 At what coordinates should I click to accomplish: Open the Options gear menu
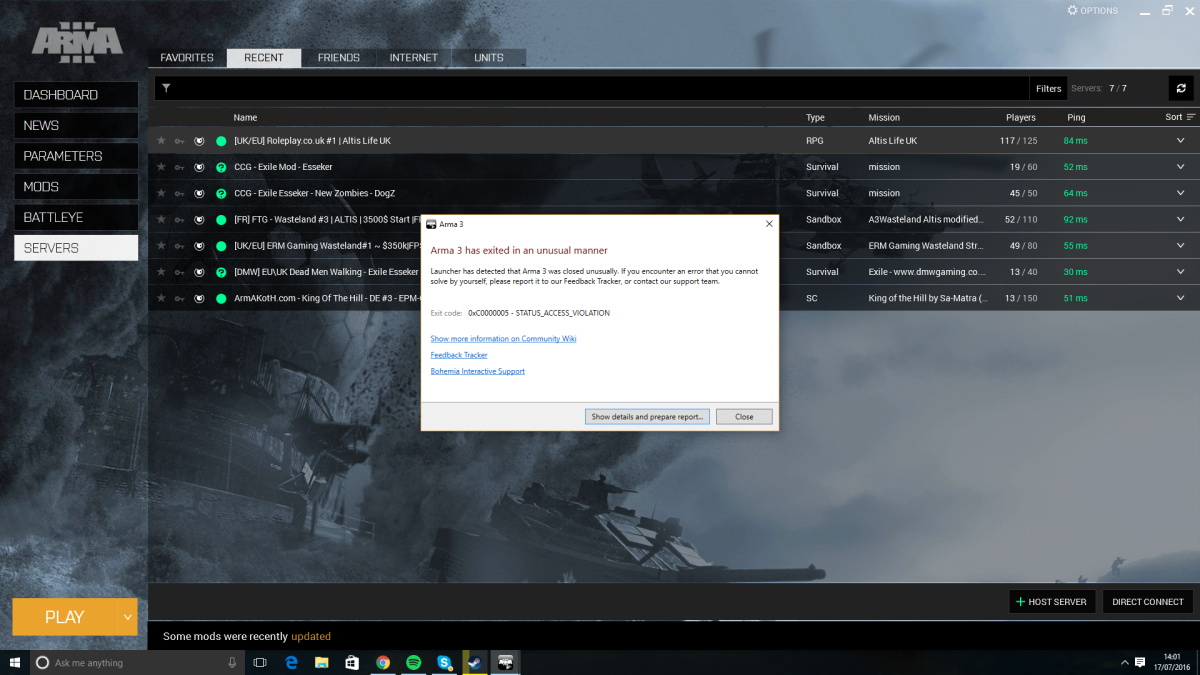1092,10
